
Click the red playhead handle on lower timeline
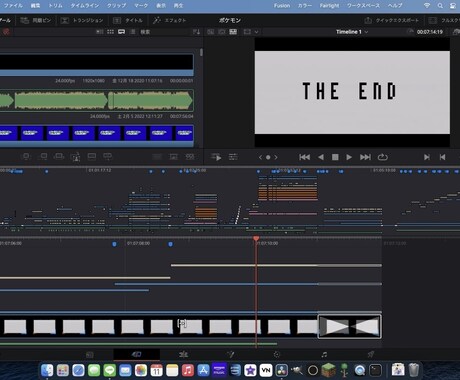tap(256, 238)
